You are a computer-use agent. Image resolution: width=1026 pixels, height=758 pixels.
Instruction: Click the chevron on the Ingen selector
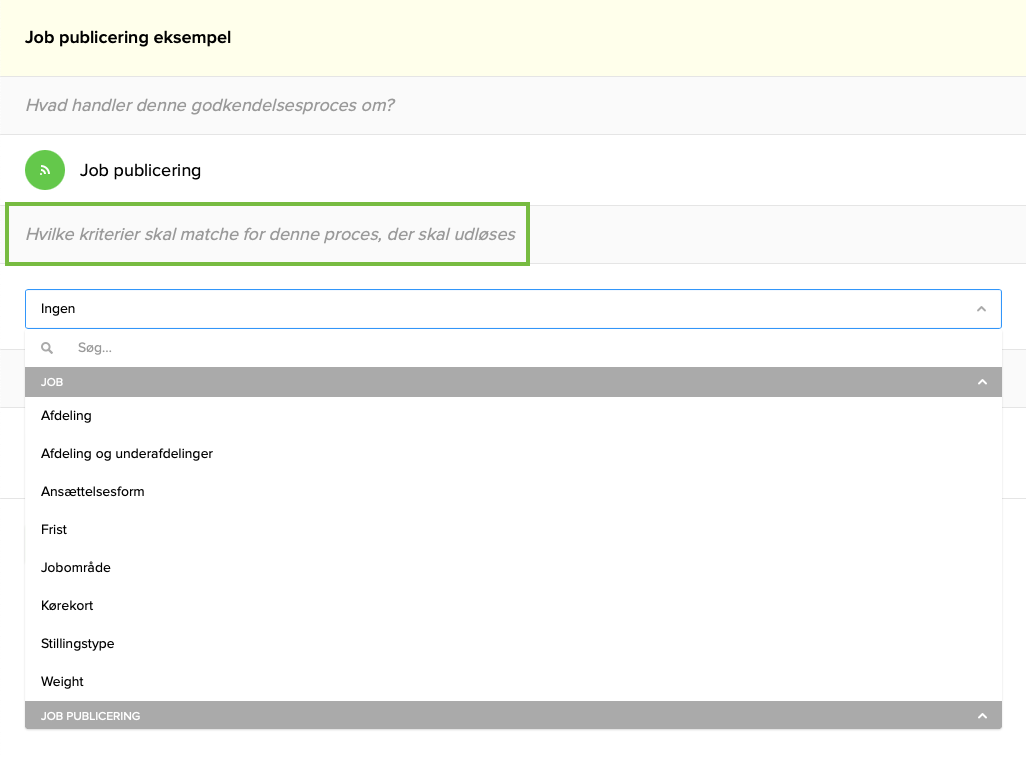[981, 309]
